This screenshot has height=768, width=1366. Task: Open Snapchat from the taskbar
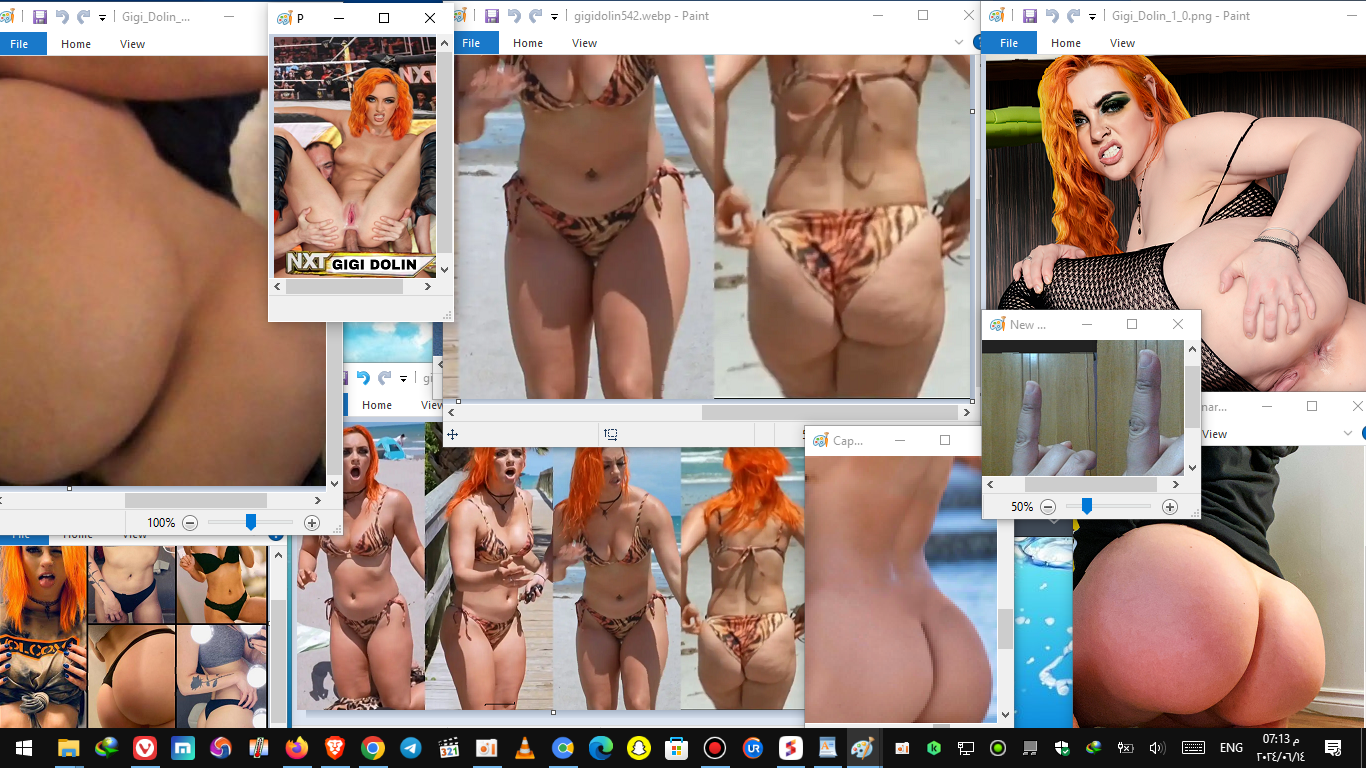(x=639, y=747)
